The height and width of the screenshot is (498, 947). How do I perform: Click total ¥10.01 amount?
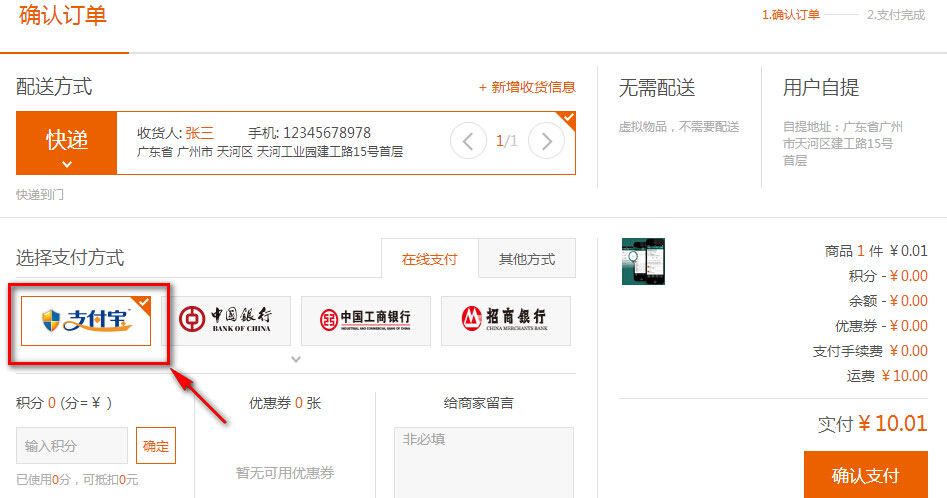[x=893, y=424]
